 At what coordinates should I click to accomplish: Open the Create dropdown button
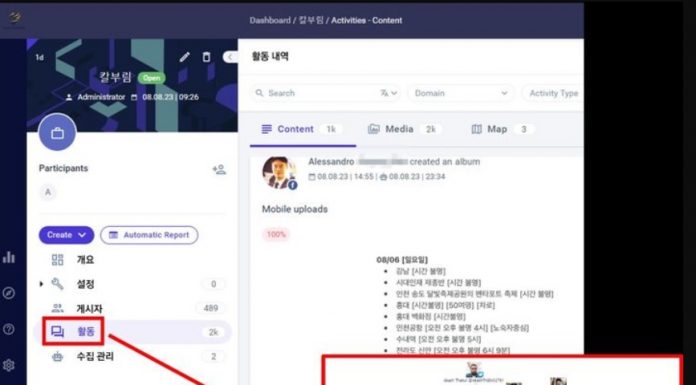click(x=67, y=235)
